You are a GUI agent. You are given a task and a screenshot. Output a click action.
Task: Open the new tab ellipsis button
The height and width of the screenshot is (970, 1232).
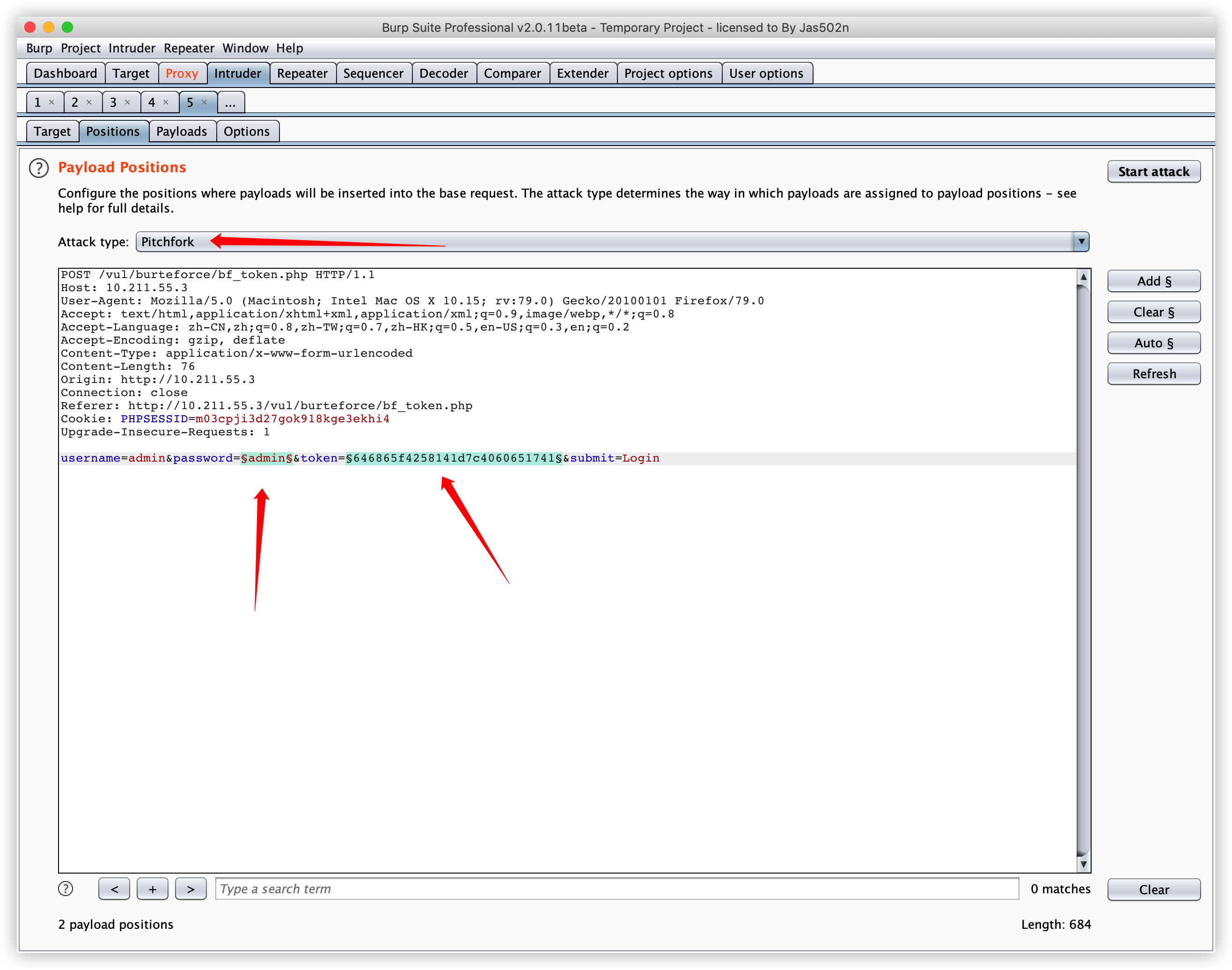coord(230,103)
